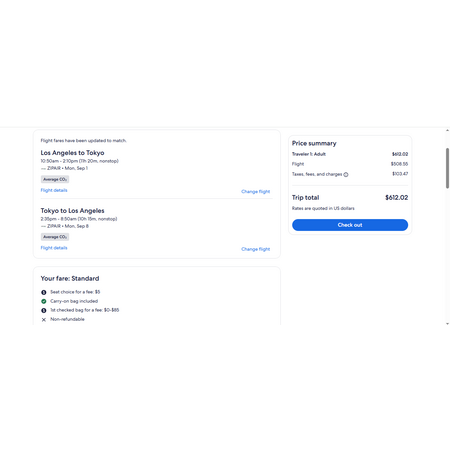Click the ZIPAIR airline logo for Los Angeles to Tokyo

[x=43, y=169]
